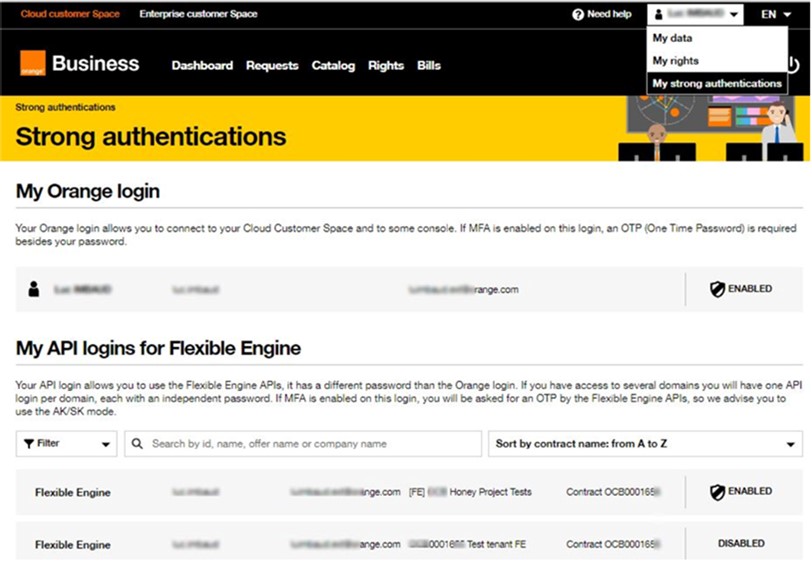Click contract number in Honey Project Tests row
This screenshot has width=812, height=561.
tap(613, 492)
